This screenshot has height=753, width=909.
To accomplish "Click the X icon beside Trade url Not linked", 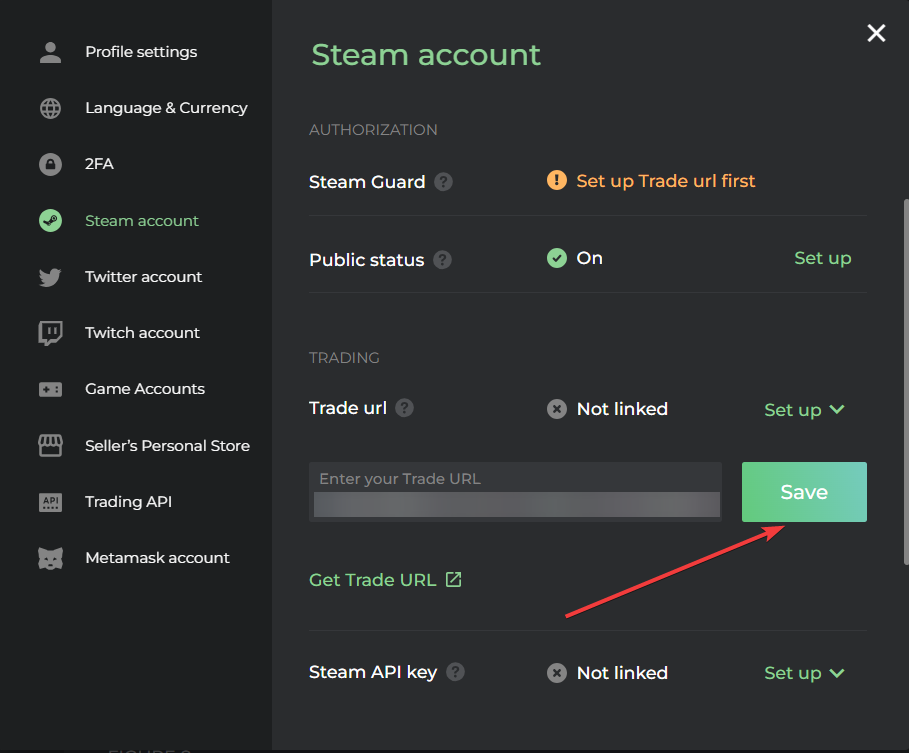I will [x=557, y=409].
